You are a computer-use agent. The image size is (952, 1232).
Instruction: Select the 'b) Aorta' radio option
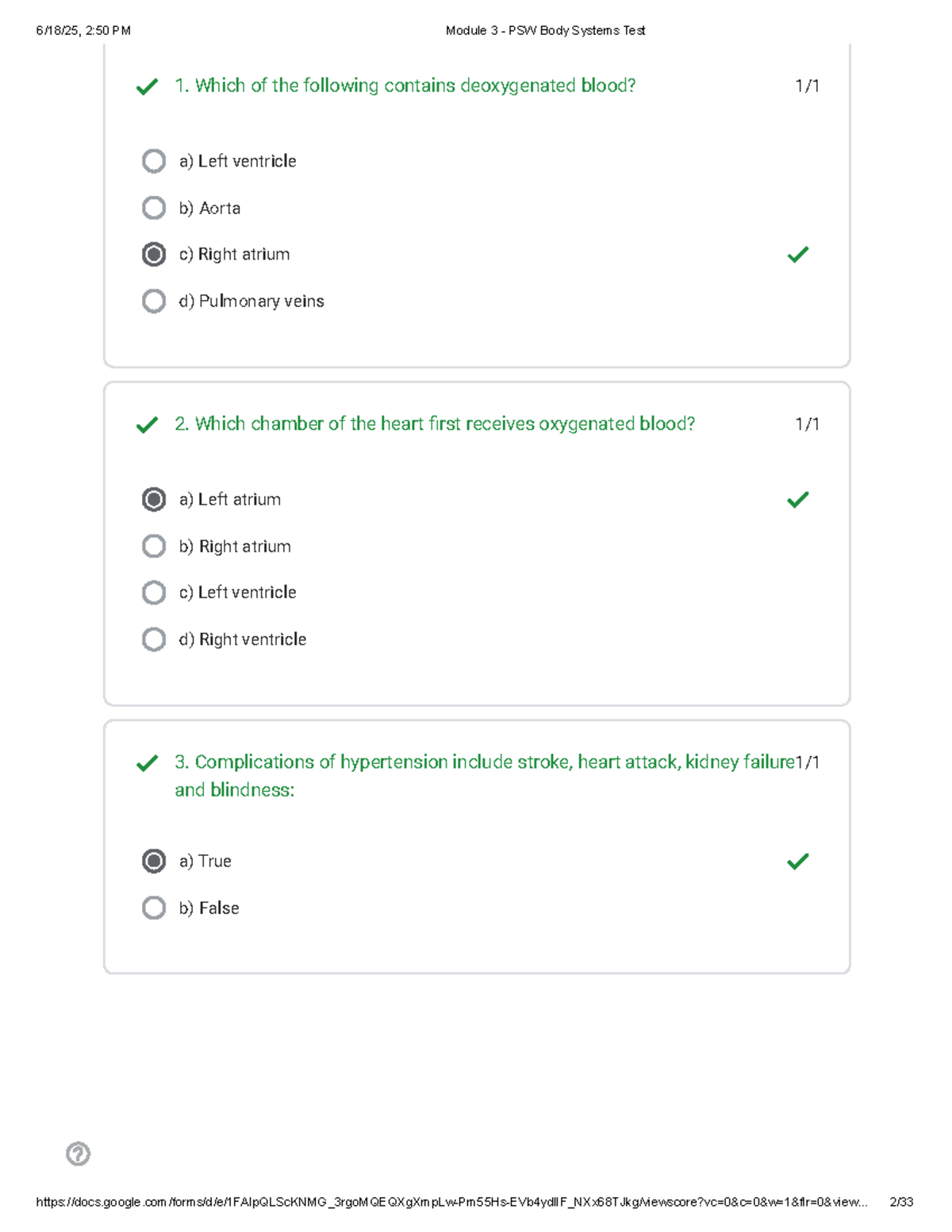coord(154,208)
